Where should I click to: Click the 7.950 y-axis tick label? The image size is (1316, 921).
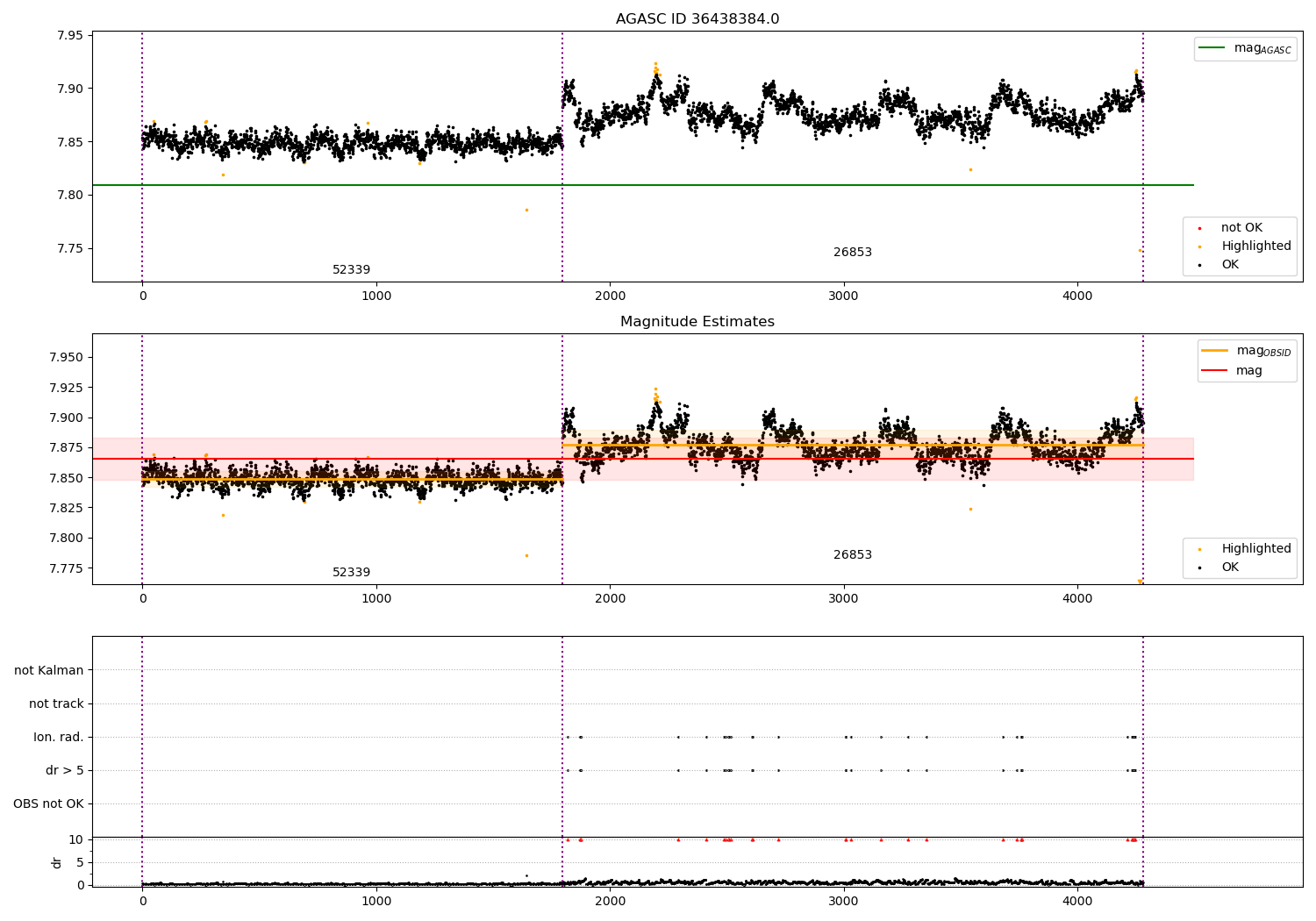[66, 358]
